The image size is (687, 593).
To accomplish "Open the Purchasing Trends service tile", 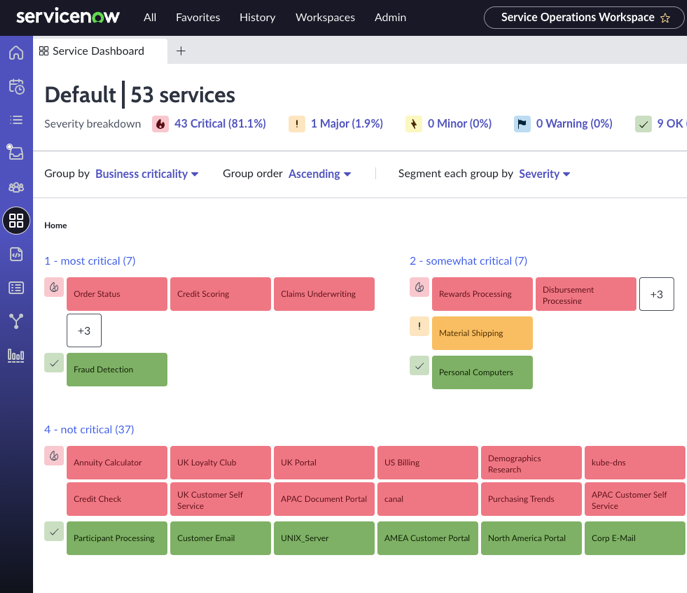I will pos(531,499).
